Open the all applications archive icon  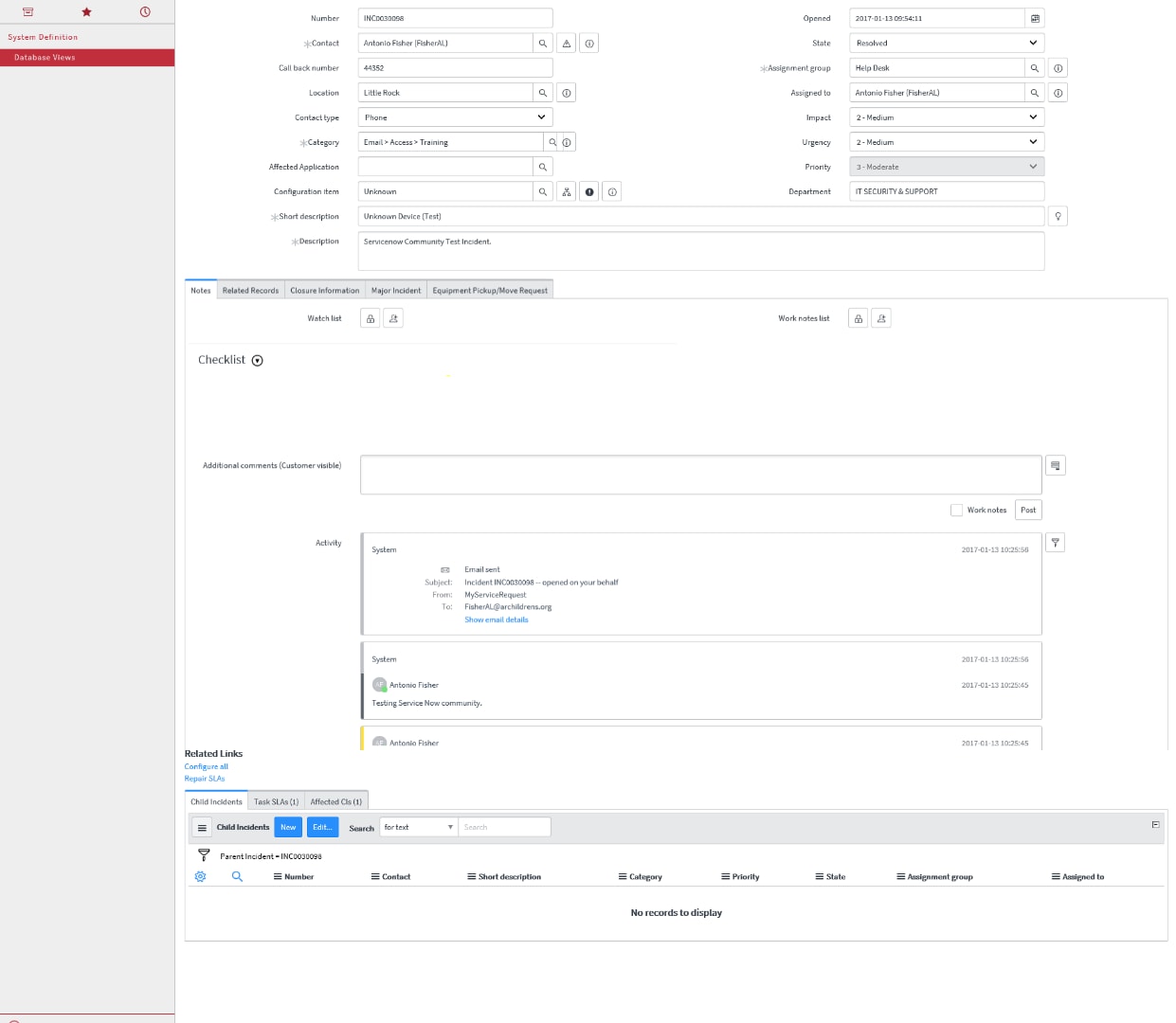(28, 12)
